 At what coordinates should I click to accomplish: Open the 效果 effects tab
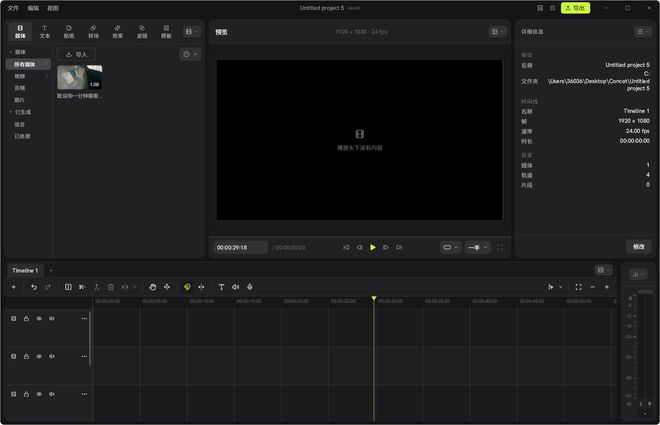[118, 32]
